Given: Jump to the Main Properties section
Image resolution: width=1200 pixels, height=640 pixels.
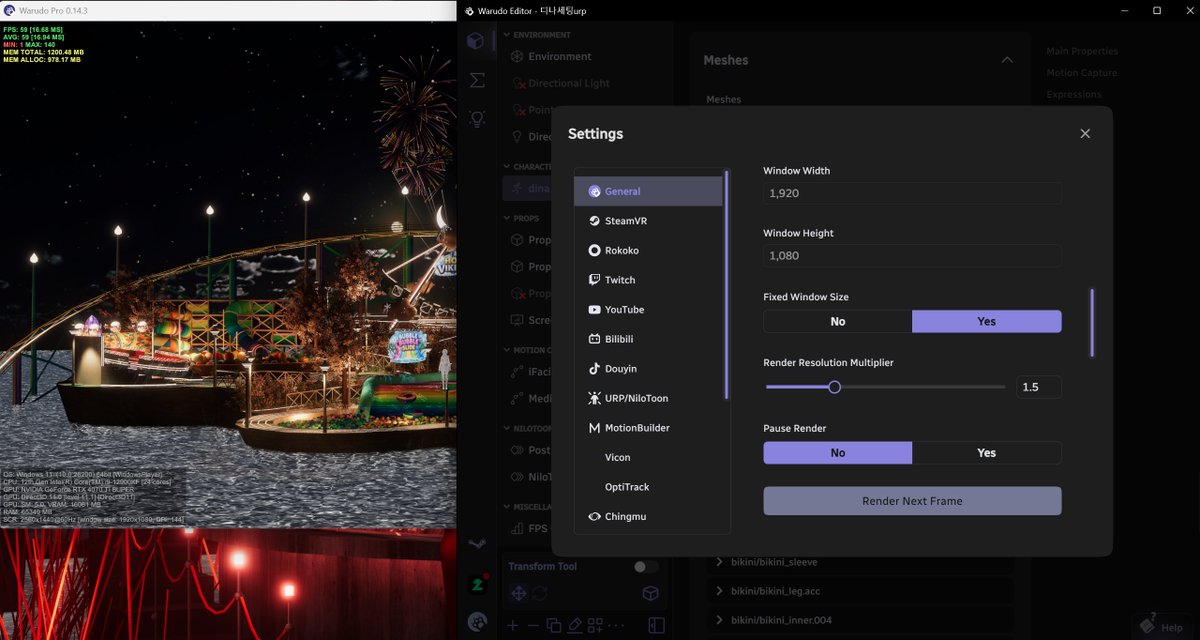Looking at the screenshot, I should tap(1082, 51).
